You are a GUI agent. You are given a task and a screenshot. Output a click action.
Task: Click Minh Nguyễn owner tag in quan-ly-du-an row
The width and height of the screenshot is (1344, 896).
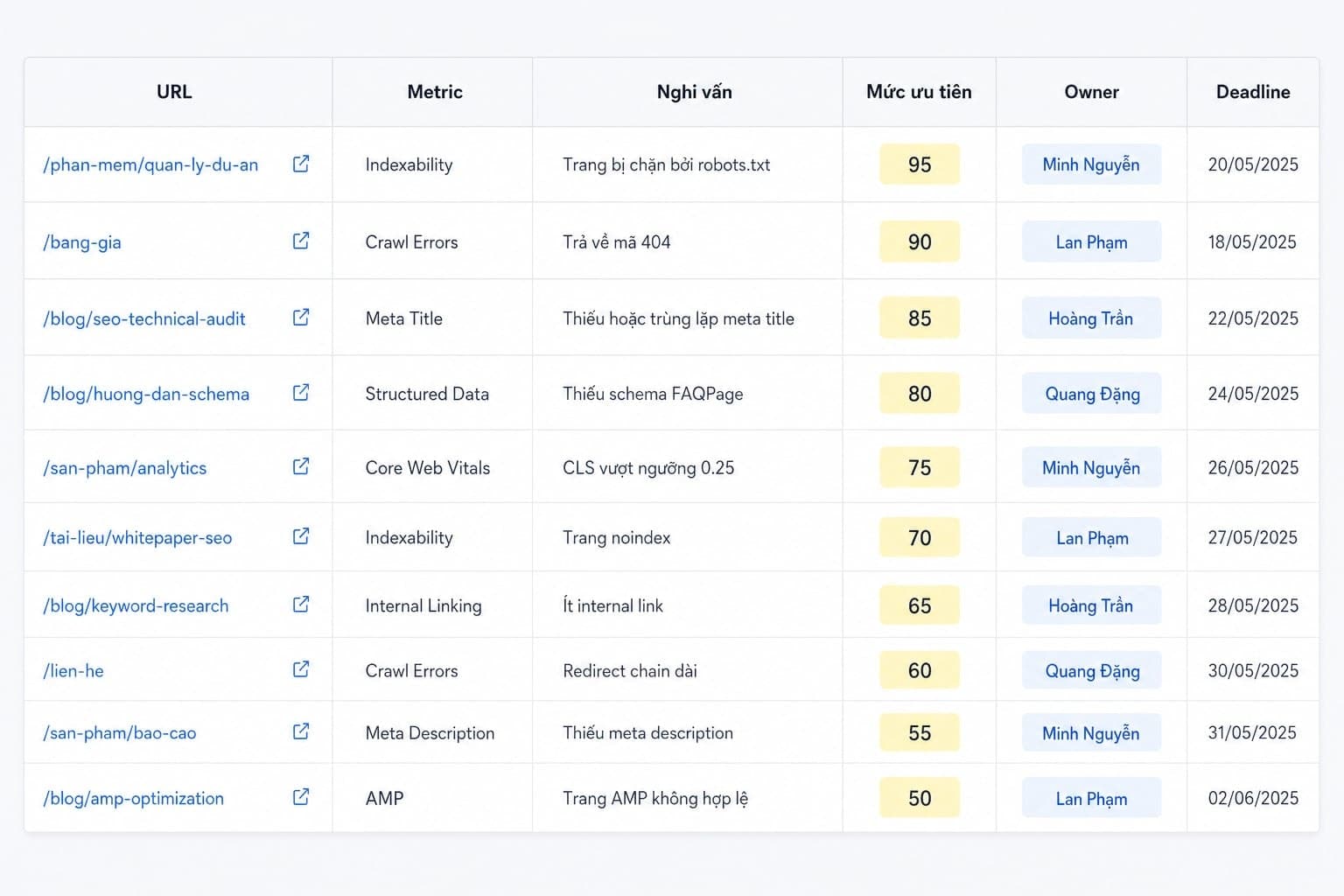click(x=1091, y=164)
